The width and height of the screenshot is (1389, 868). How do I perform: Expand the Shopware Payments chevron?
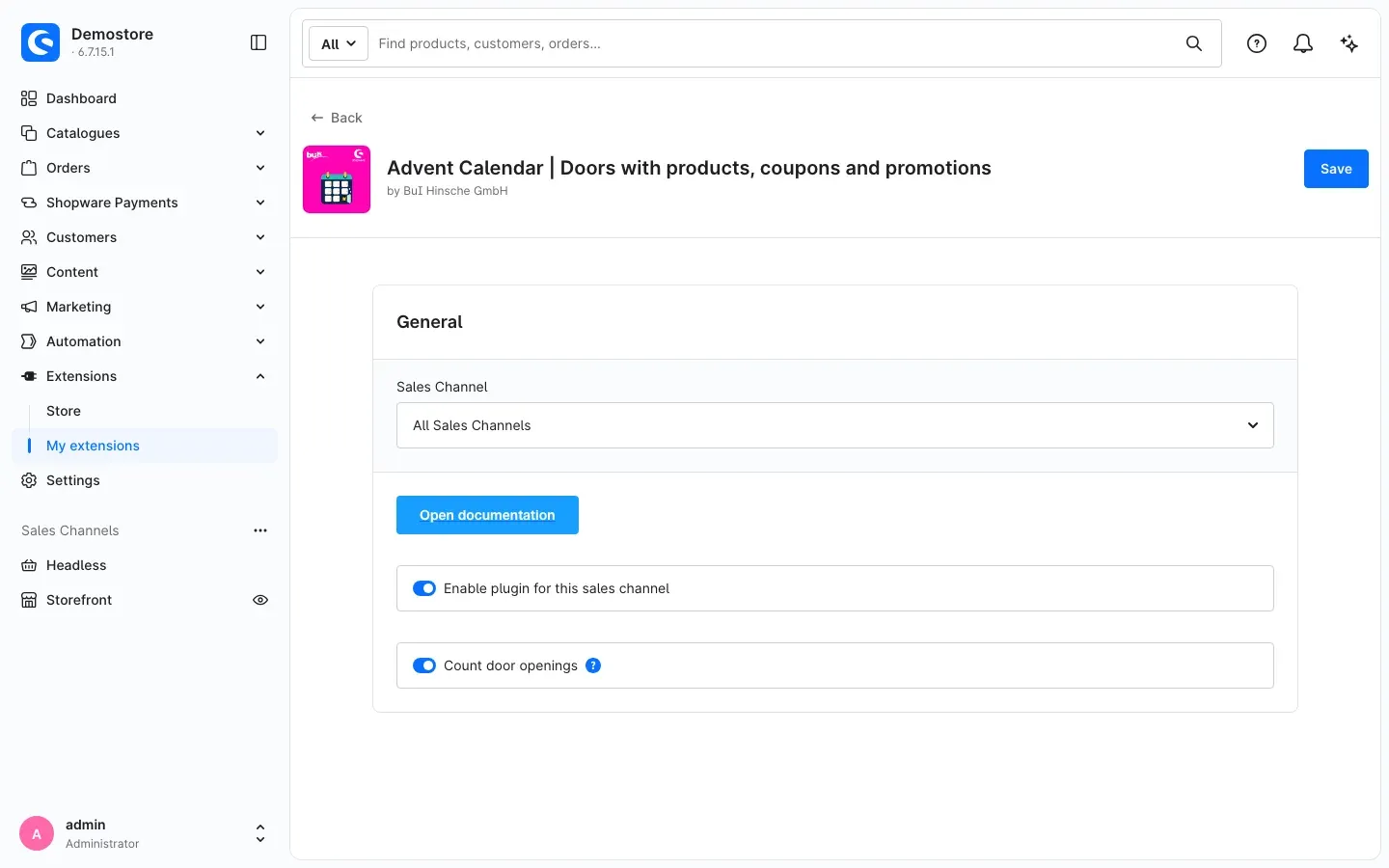click(260, 203)
